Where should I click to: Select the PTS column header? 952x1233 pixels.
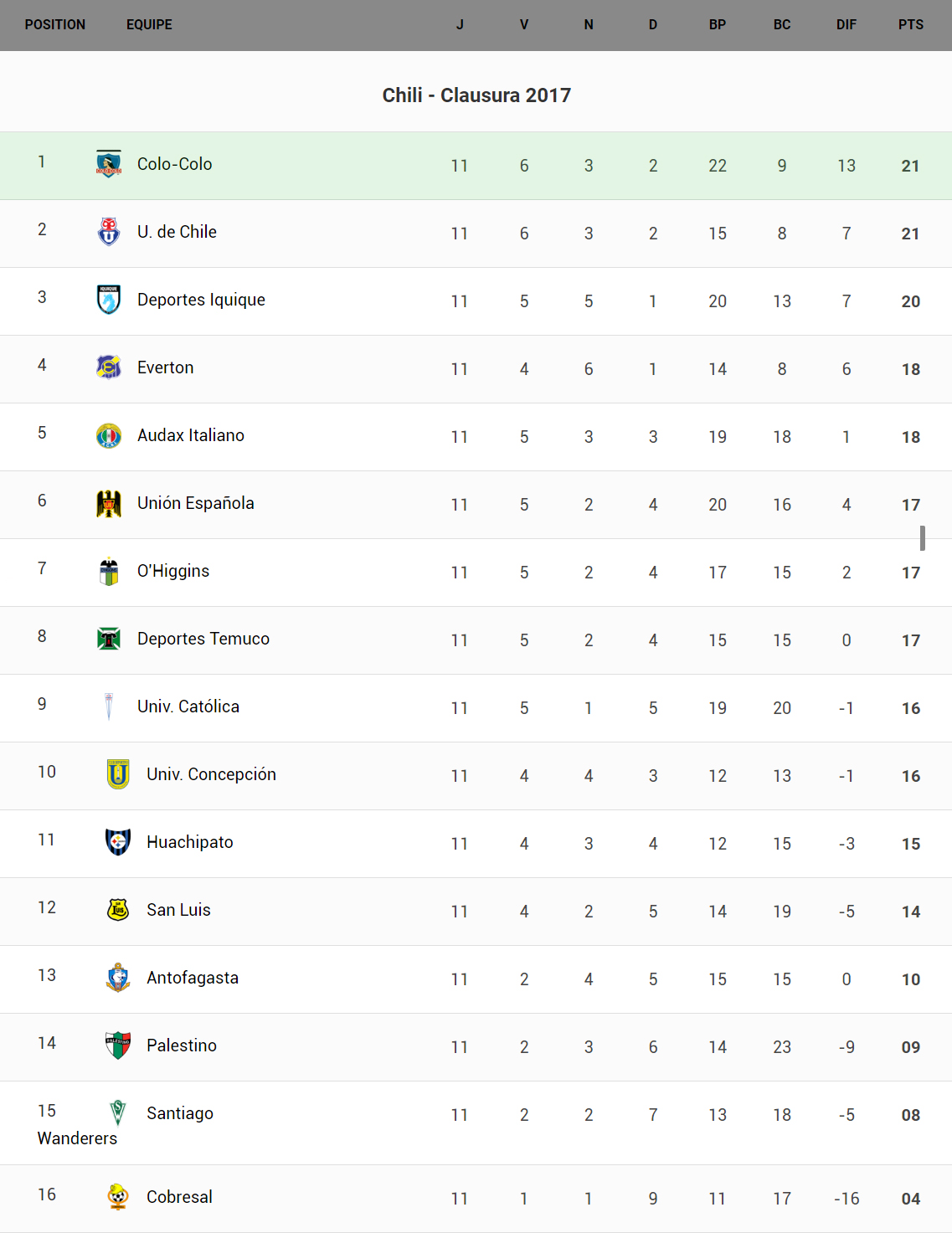[910, 25]
